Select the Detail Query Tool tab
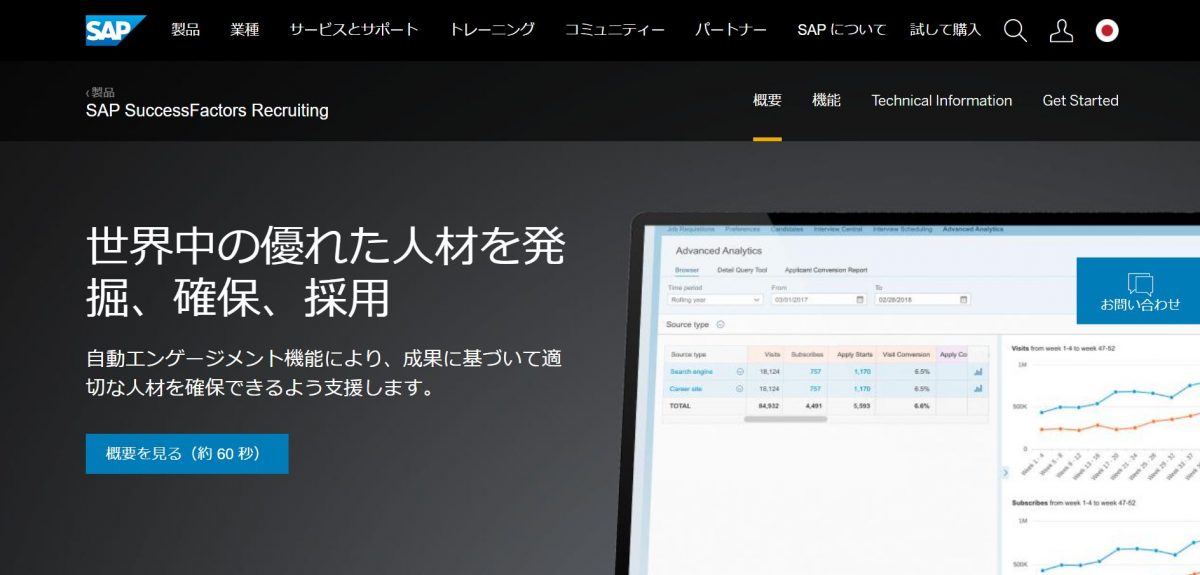The height and width of the screenshot is (575, 1200). click(x=742, y=270)
